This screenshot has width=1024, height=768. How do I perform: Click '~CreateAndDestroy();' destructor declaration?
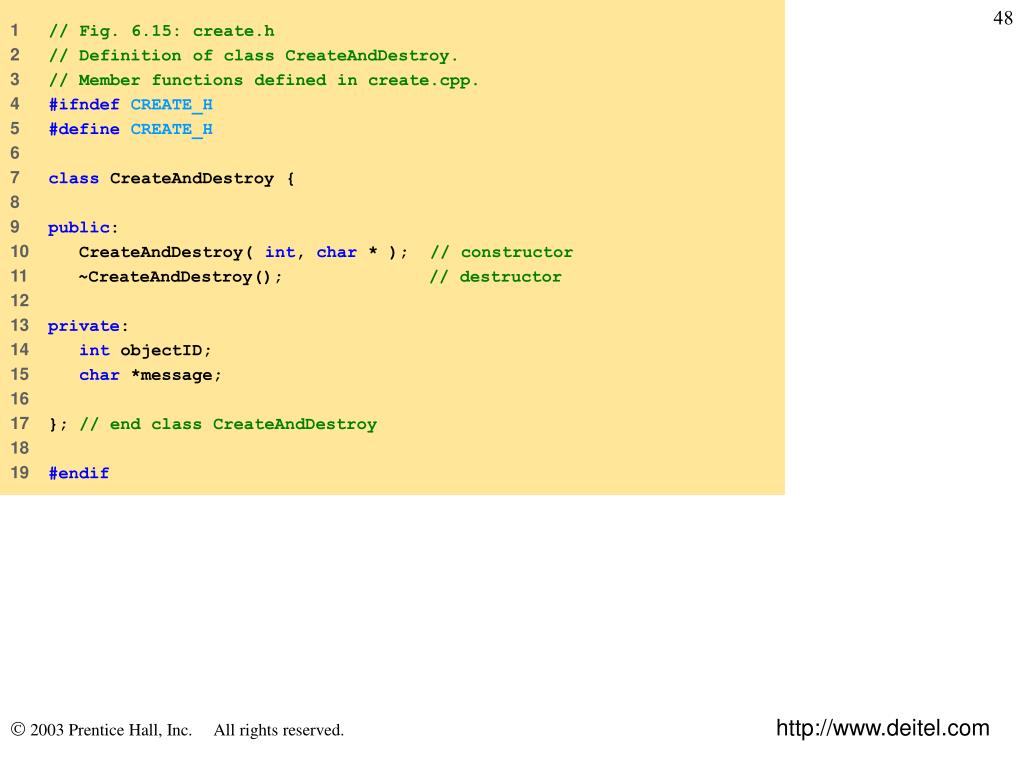pyautogui.click(x=180, y=277)
